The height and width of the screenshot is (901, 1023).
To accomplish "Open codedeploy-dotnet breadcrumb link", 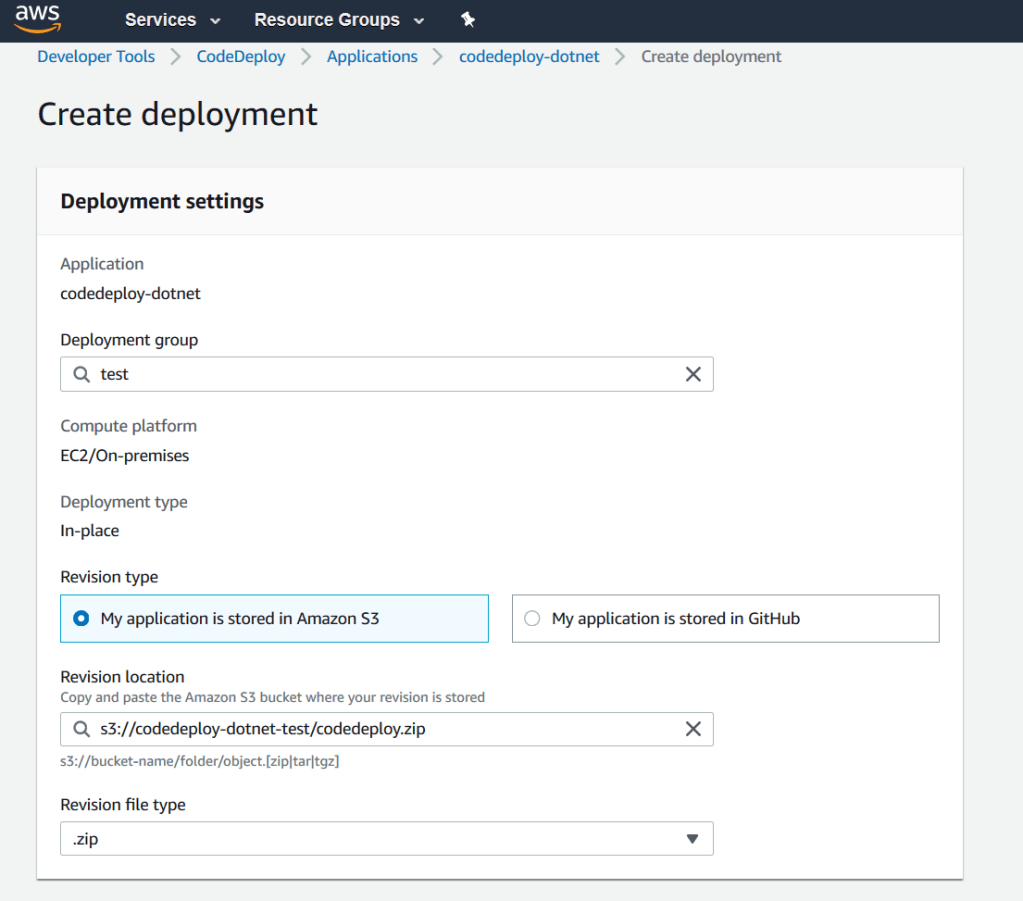I will (x=529, y=57).
